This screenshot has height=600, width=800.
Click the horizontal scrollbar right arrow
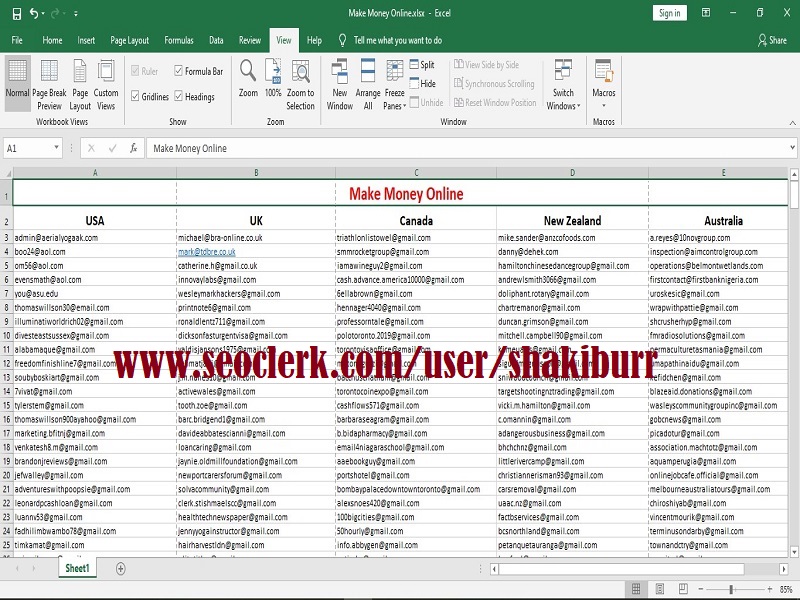click(784, 569)
